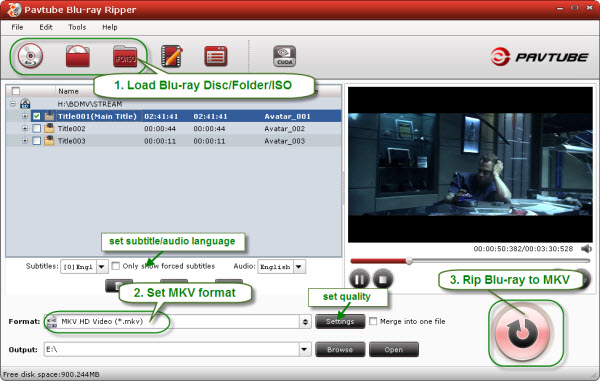The image size is (600, 381).
Task: Start ripping with the big convert button
Action: pos(522,333)
